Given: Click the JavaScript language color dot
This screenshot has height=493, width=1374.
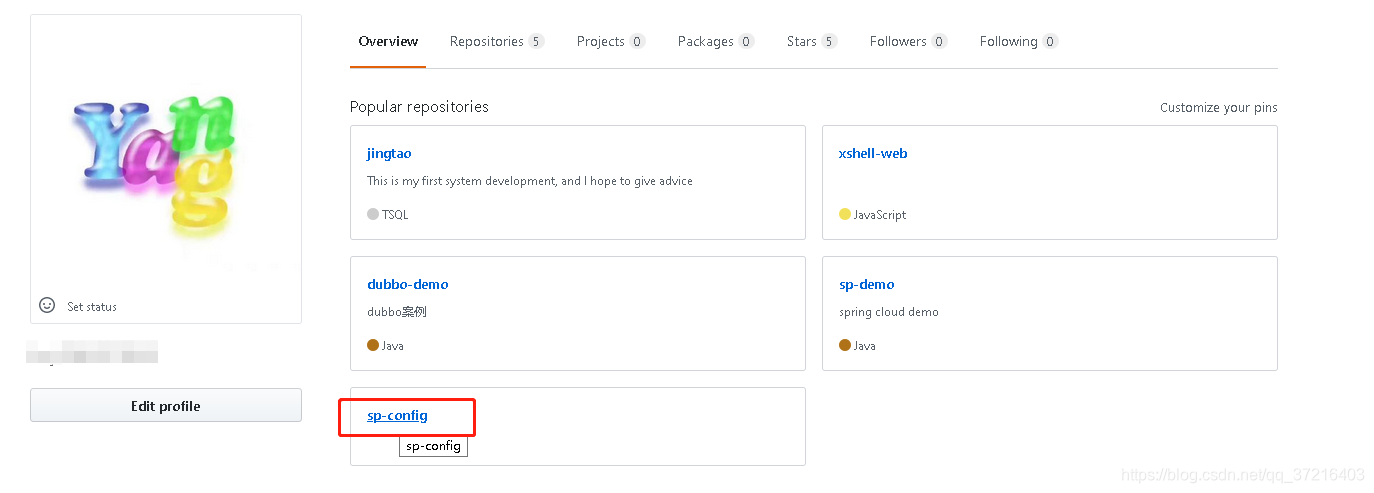Looking at the screenshot, I should click(x=845, y=214).
